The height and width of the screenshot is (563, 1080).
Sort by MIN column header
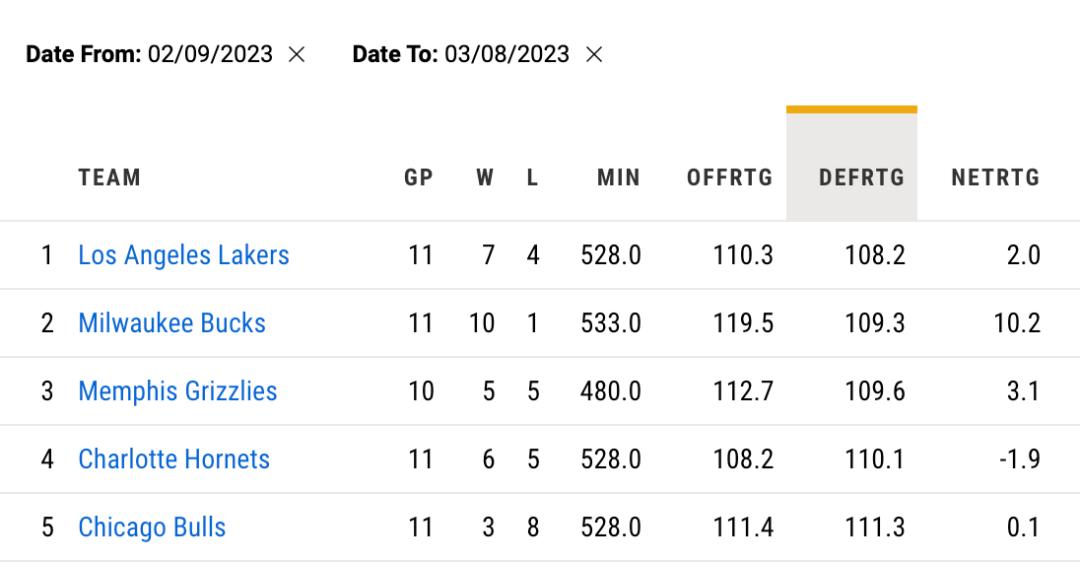618,178
